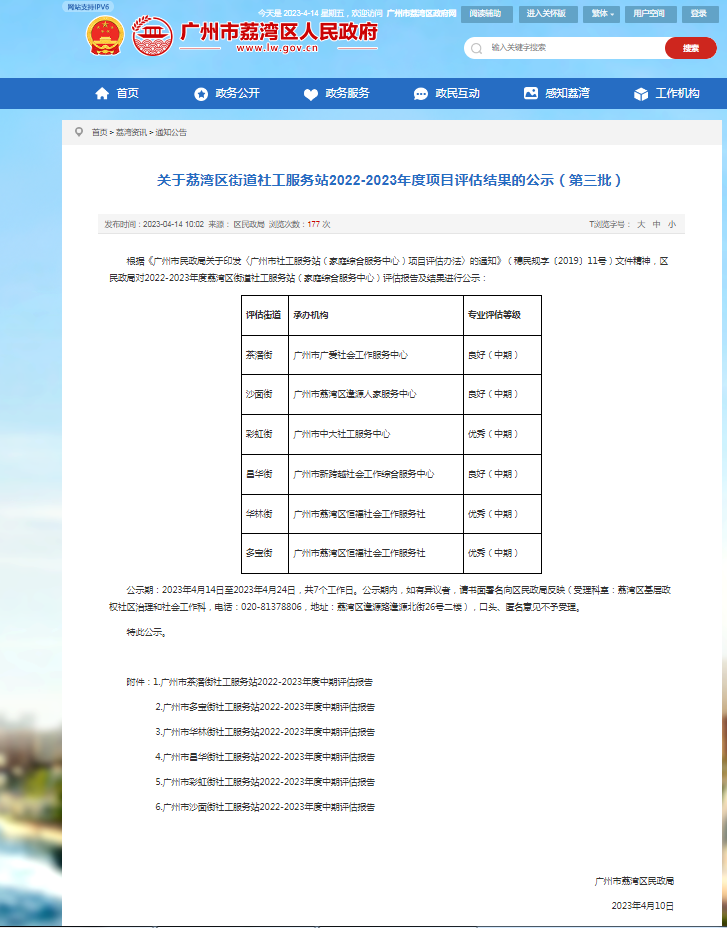Open attachment 5 彩虹街 evaluation report
Screen dimensions: 727x928
(265, 782)
